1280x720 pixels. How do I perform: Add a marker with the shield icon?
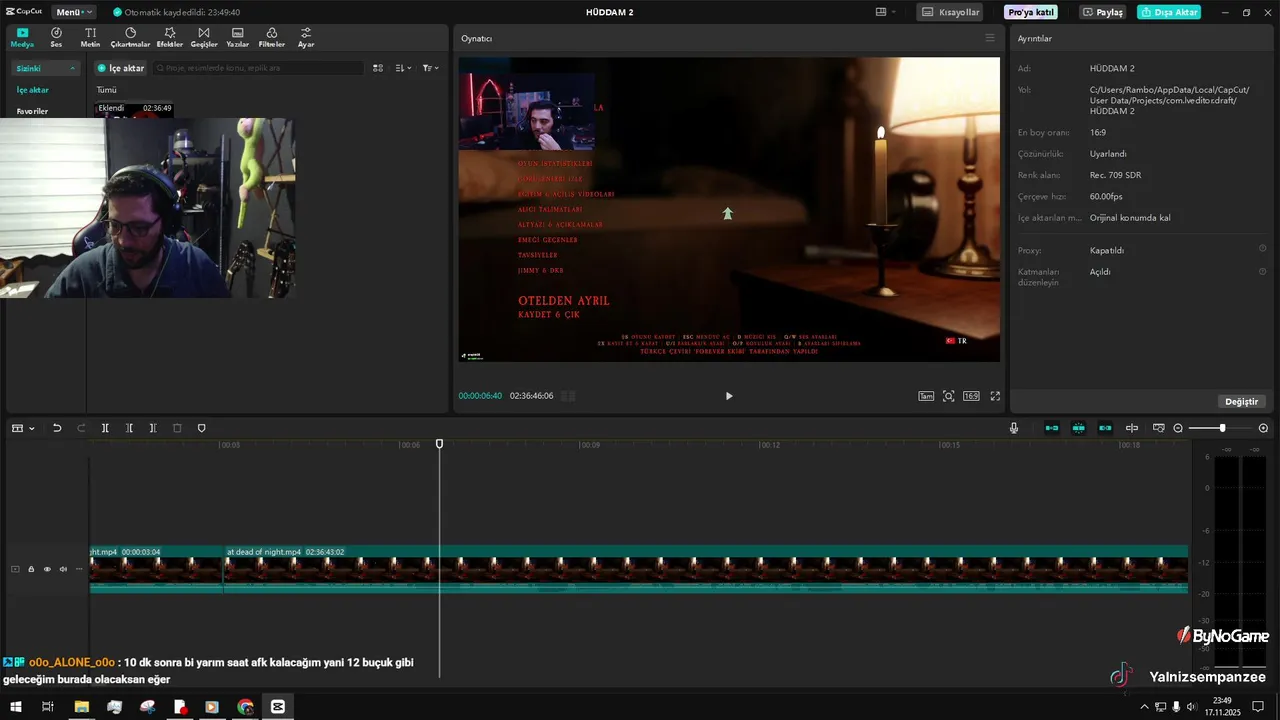[x=201, y=428]
